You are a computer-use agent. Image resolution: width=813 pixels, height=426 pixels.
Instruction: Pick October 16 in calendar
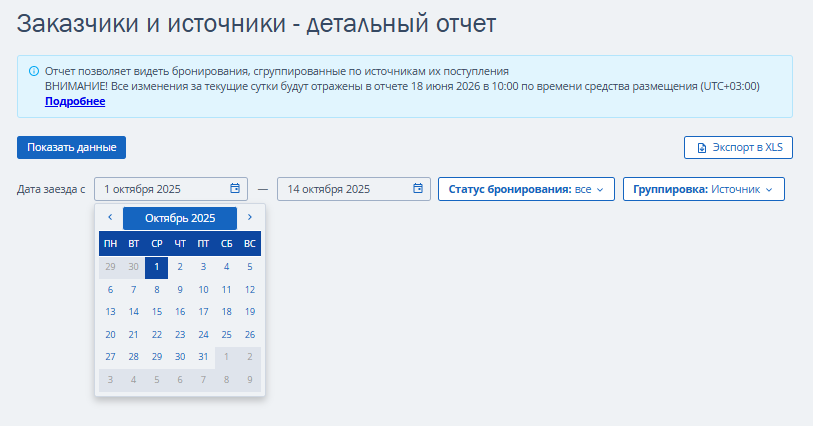(x=180, y=312)
